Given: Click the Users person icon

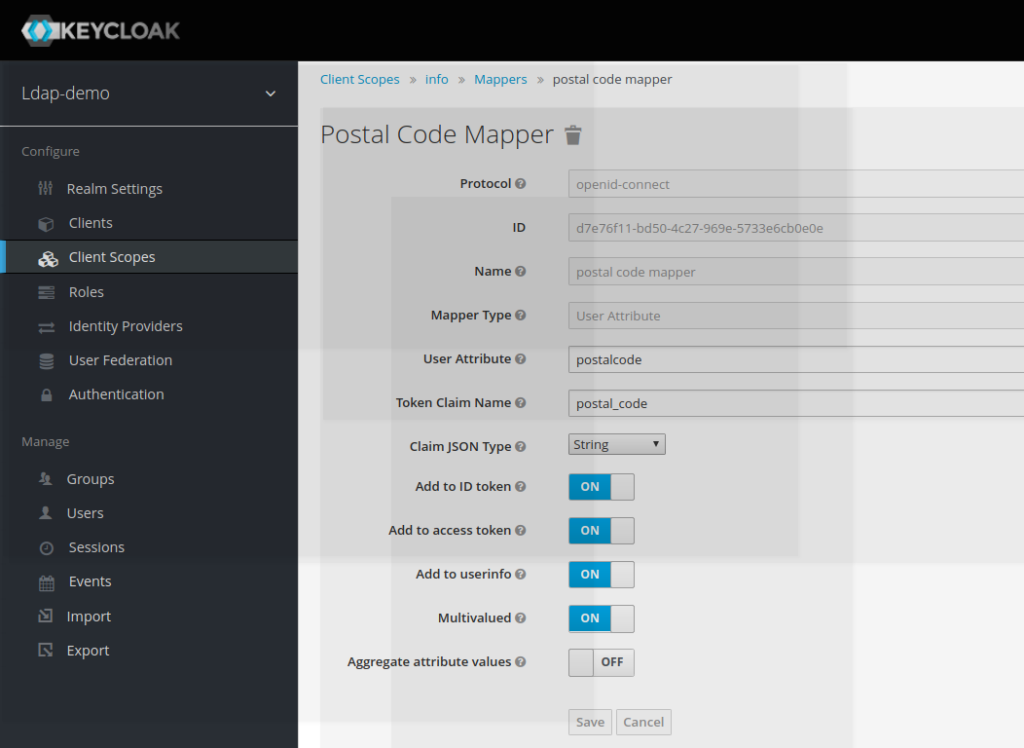Looking at the screenshot, I should click(x=45, y=513).
